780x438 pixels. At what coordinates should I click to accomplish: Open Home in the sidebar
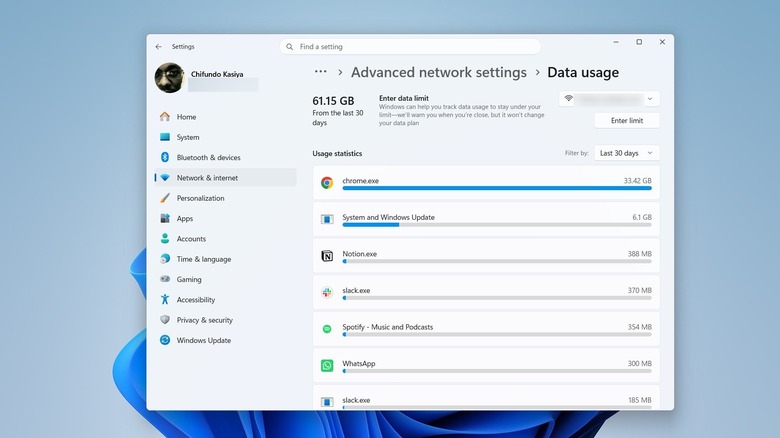225,117
